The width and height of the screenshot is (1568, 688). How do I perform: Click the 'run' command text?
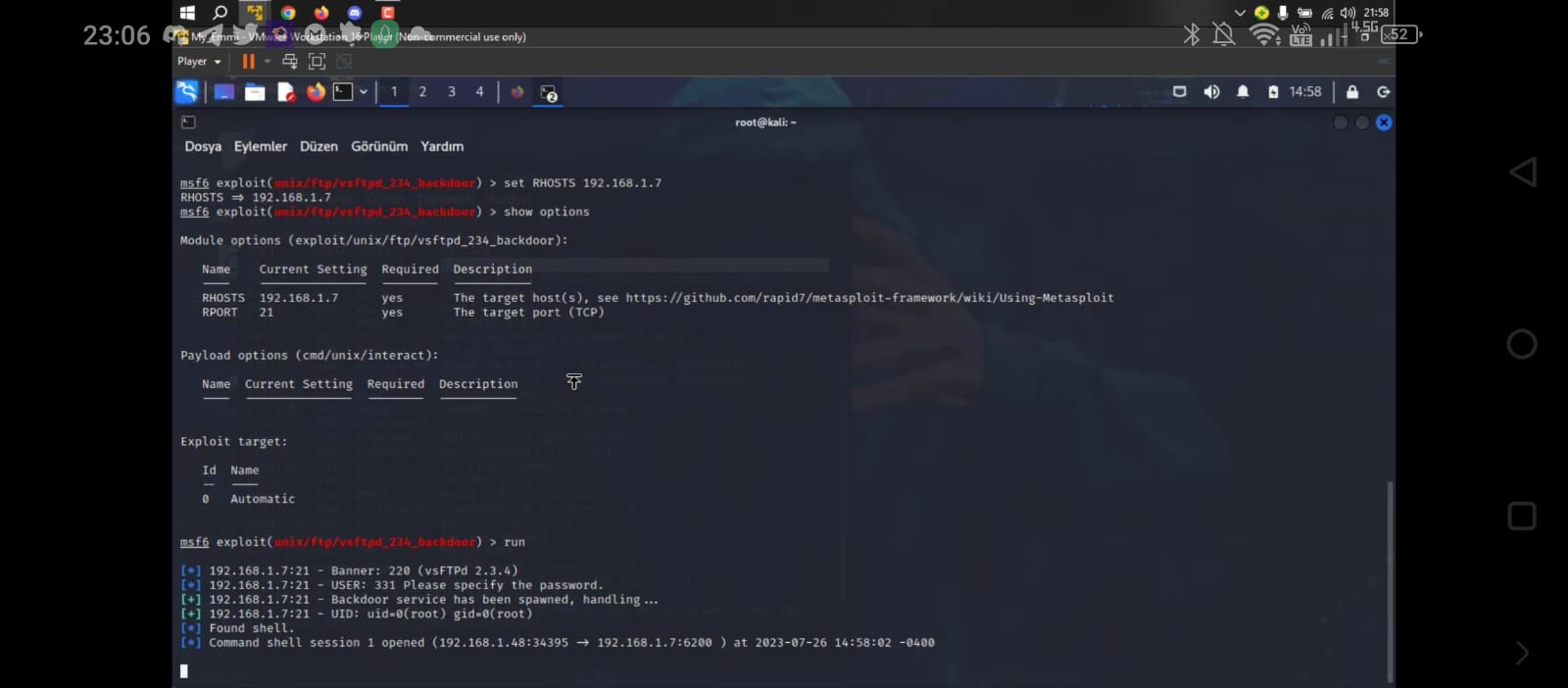click(x=514, y=542)
